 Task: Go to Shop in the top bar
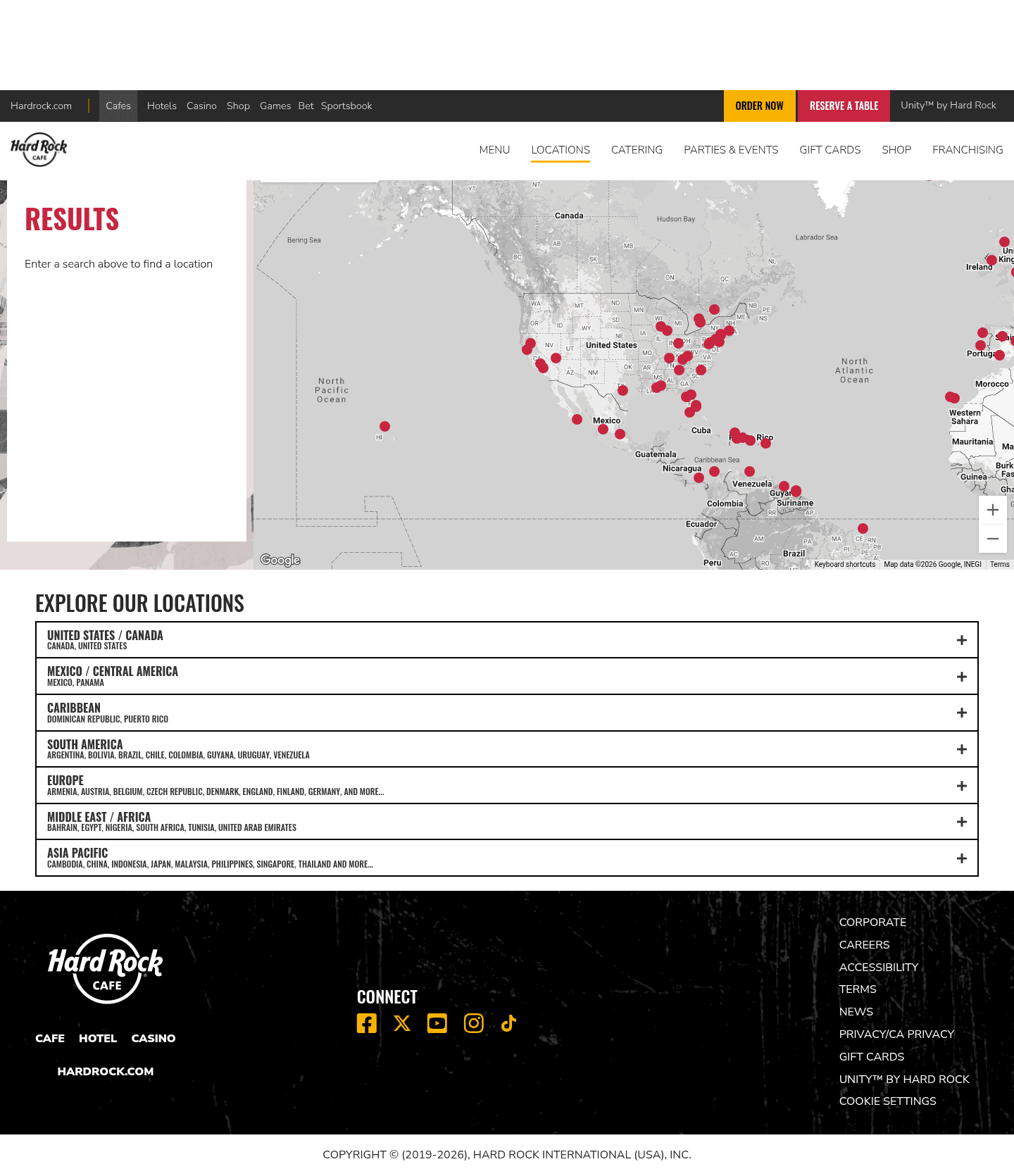[x=238, y=106]
